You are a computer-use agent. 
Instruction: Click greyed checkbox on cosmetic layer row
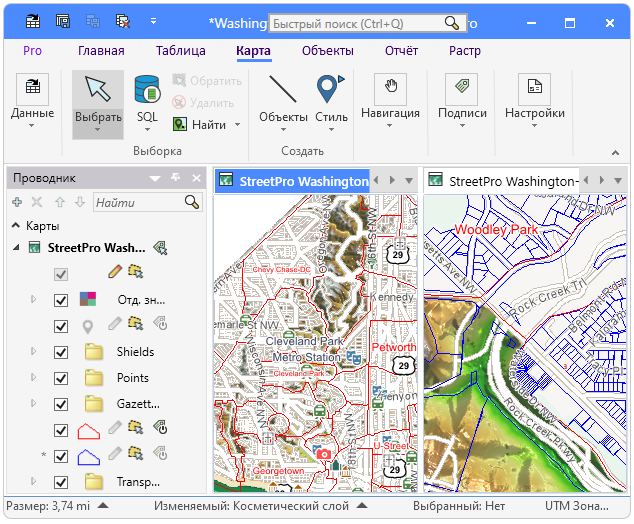[61, 275]
